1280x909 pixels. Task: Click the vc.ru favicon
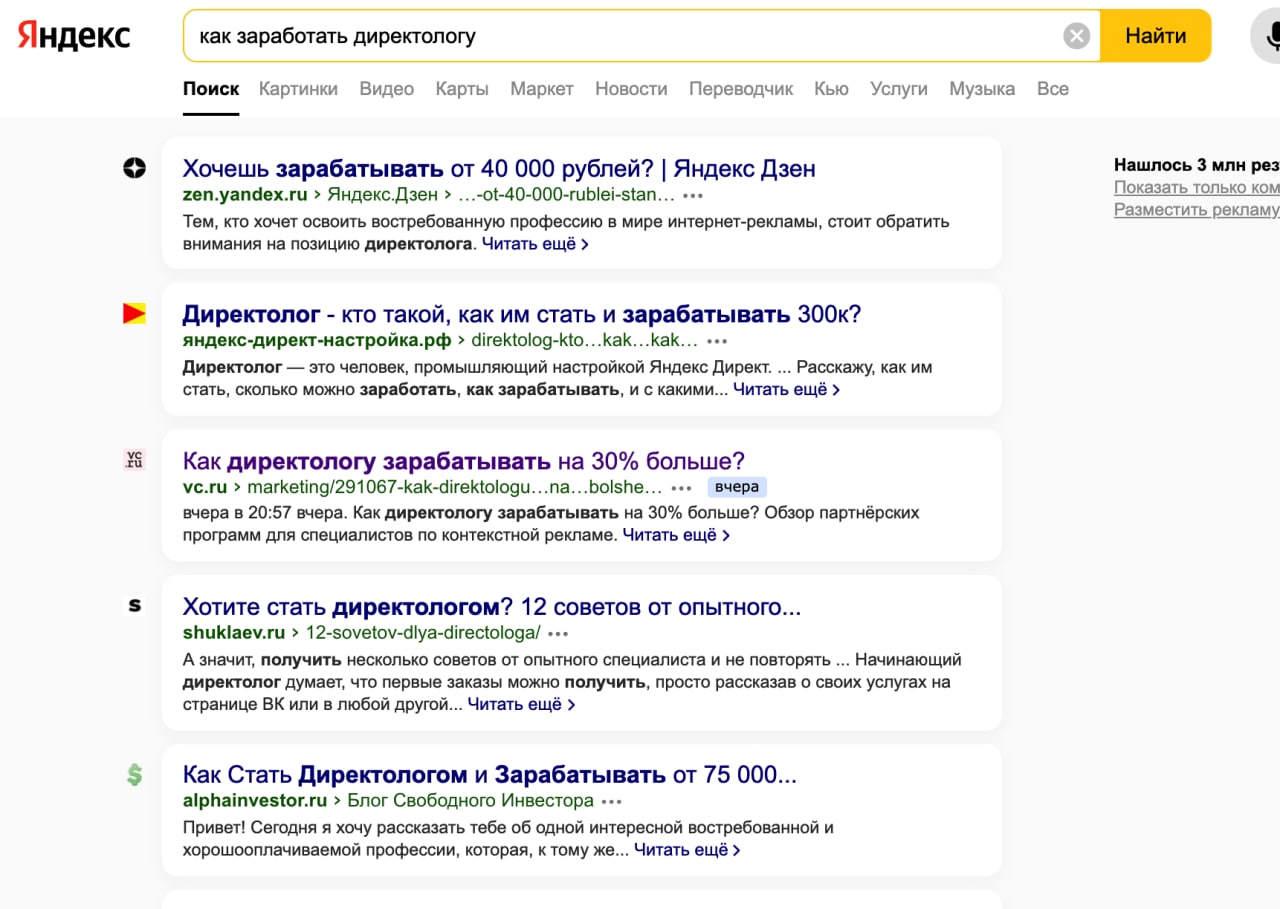[134, 460]
